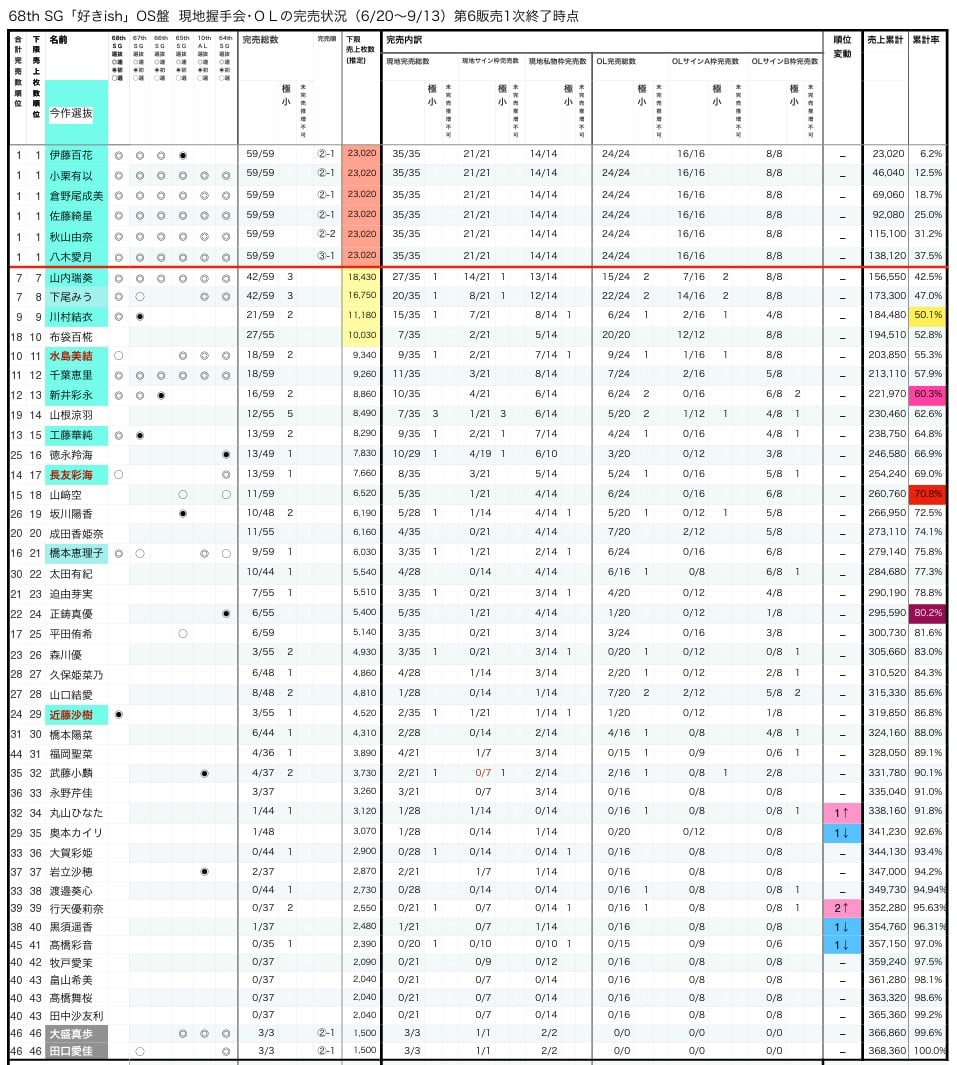The width and height of the screenshot is (957, 1065).
Task: Select the filled circle in 正鋳真優's row
Action: pos(225,614)
